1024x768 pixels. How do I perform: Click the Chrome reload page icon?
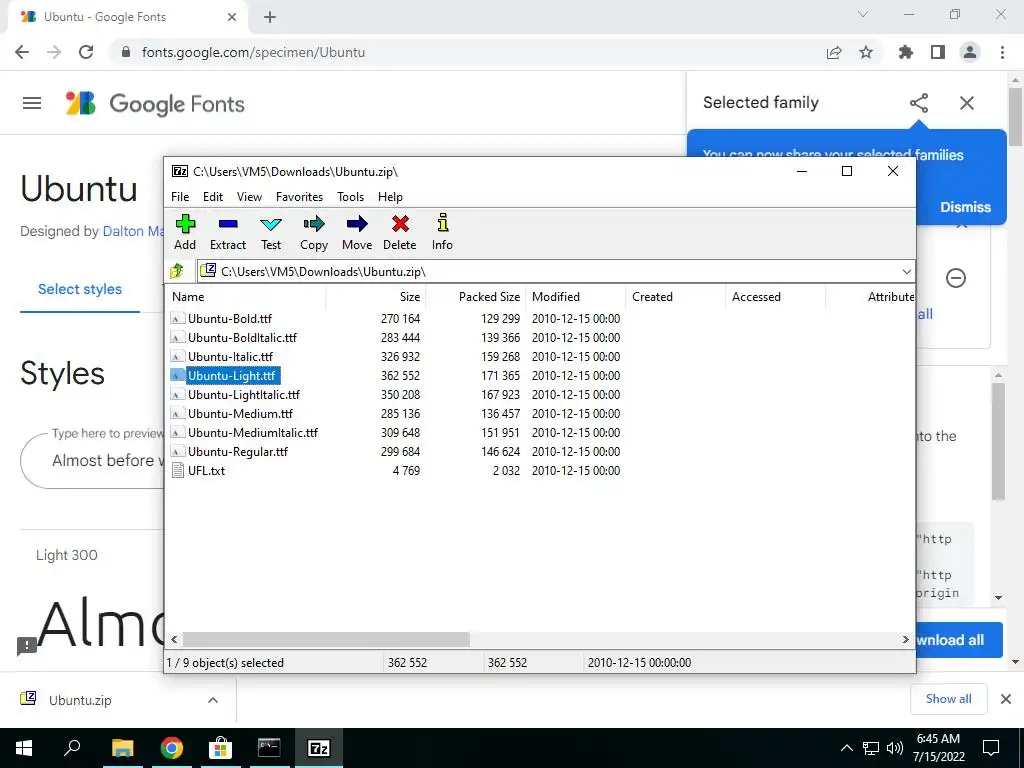86,52
